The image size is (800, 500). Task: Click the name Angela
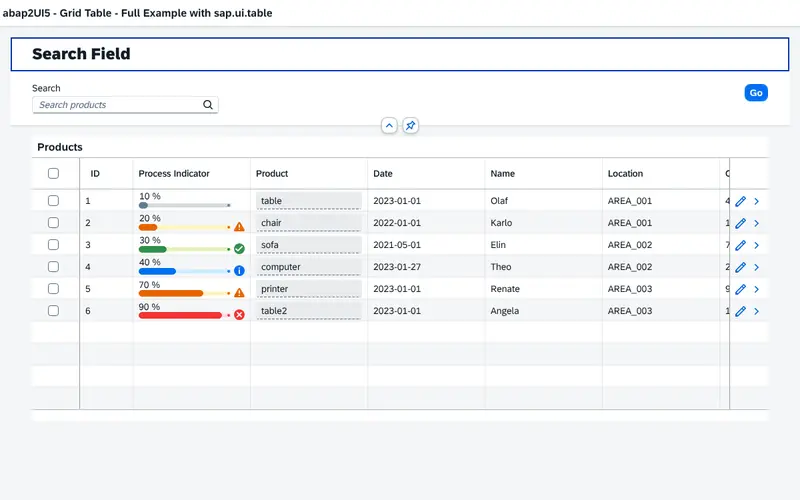505,310
